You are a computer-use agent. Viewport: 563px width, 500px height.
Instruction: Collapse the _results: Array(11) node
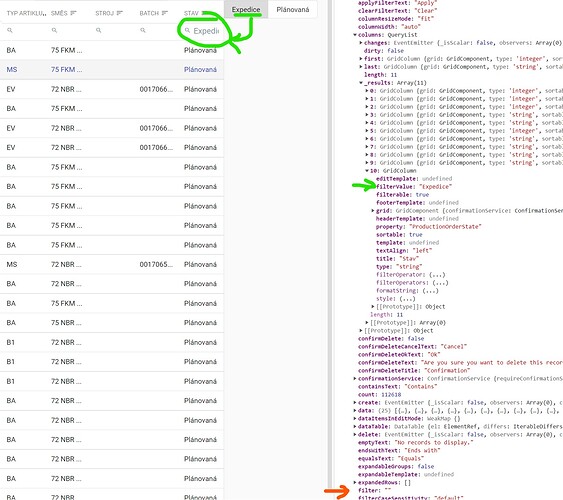tap(360, 83)
